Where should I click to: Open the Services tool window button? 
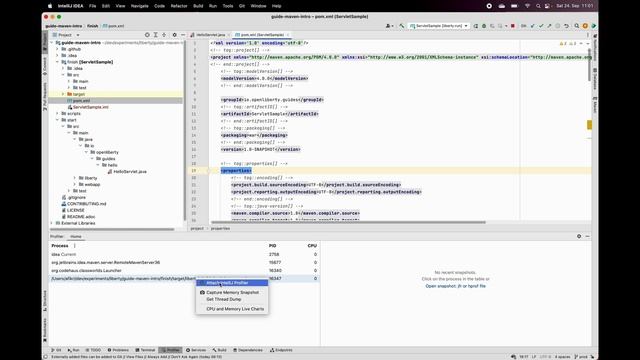(196, 350)
